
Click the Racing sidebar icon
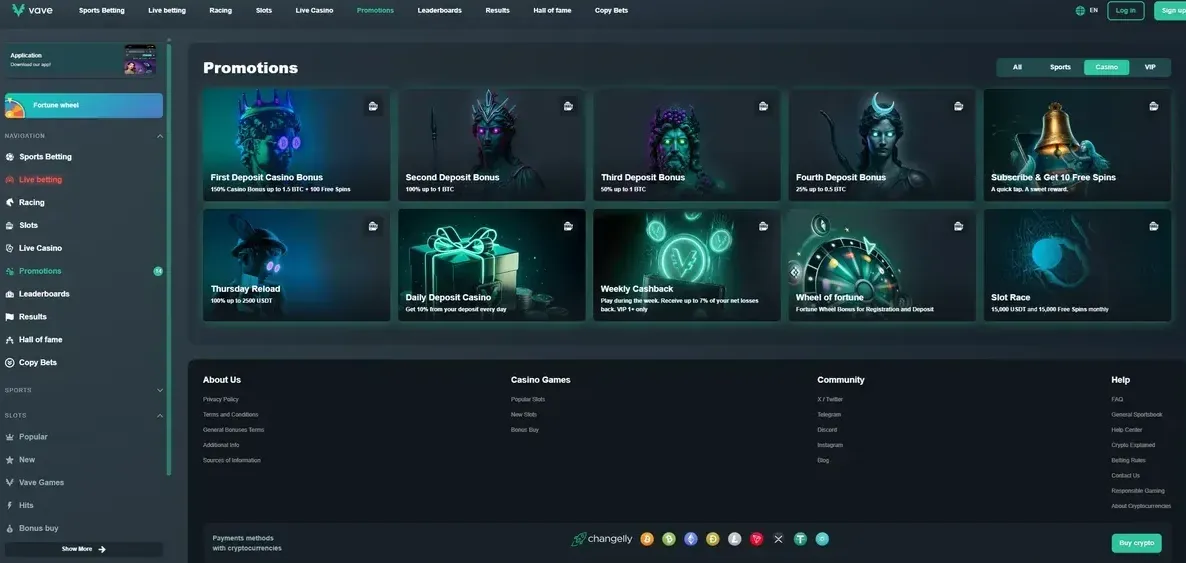pos(10,203)
